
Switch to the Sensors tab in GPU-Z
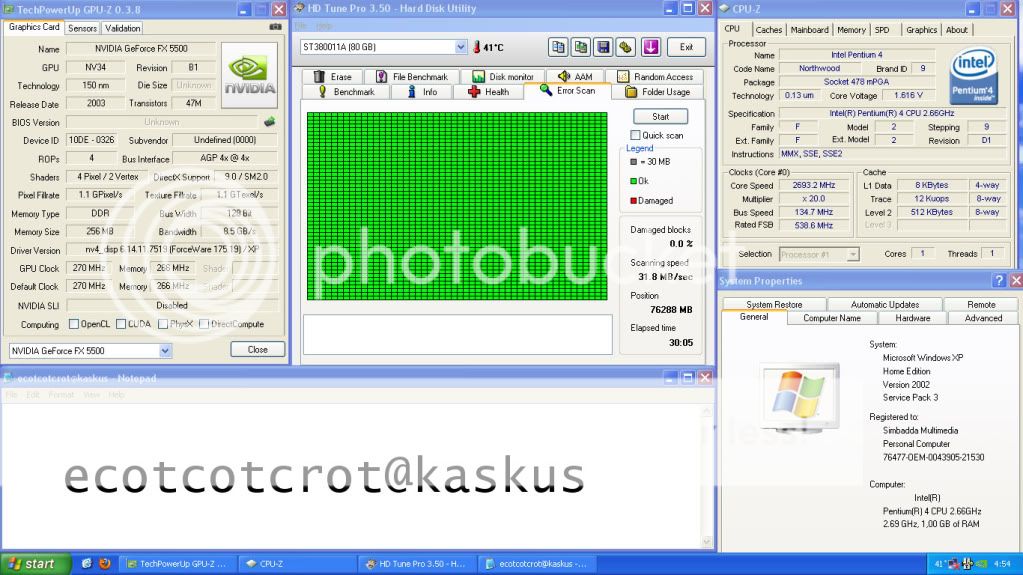(82, 28)
